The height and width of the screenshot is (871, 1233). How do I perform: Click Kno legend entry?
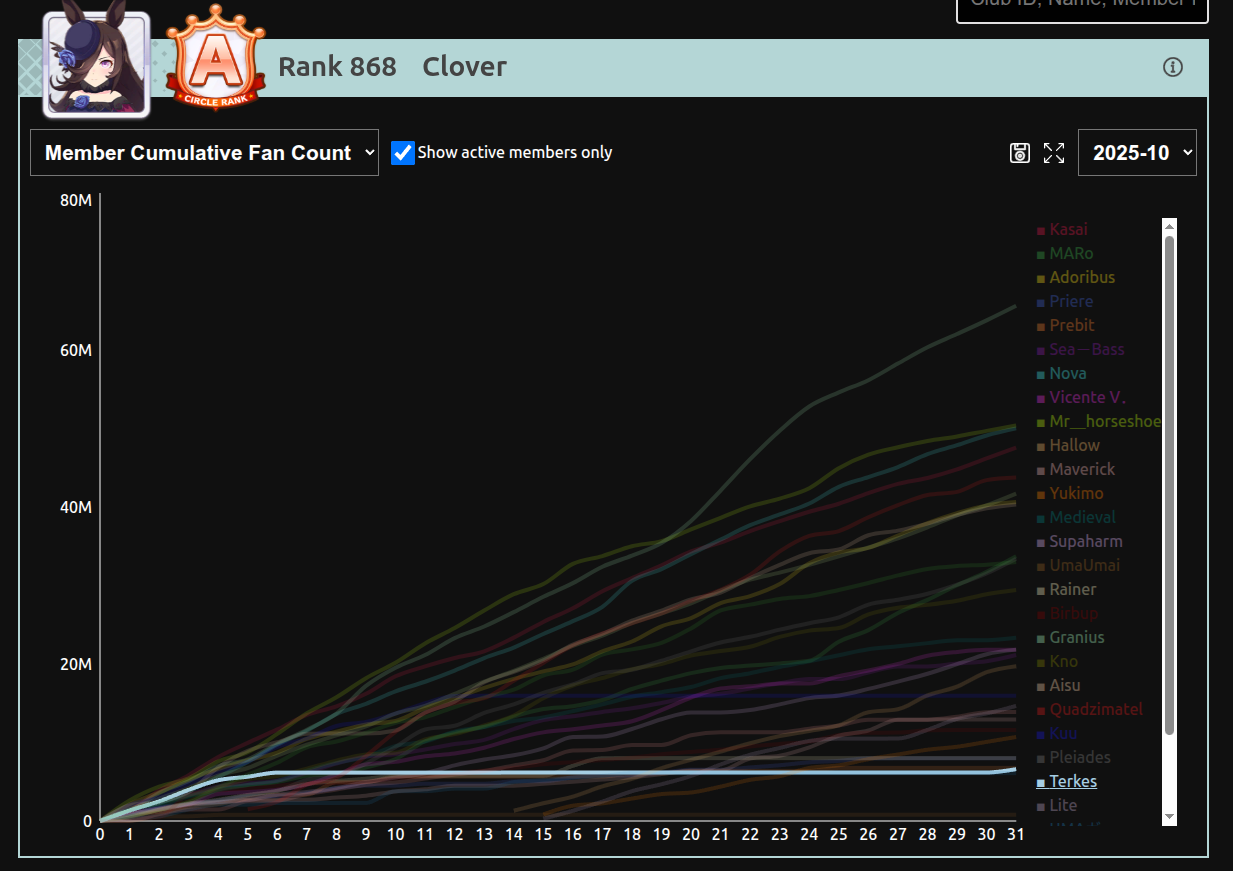[1057, 661]
